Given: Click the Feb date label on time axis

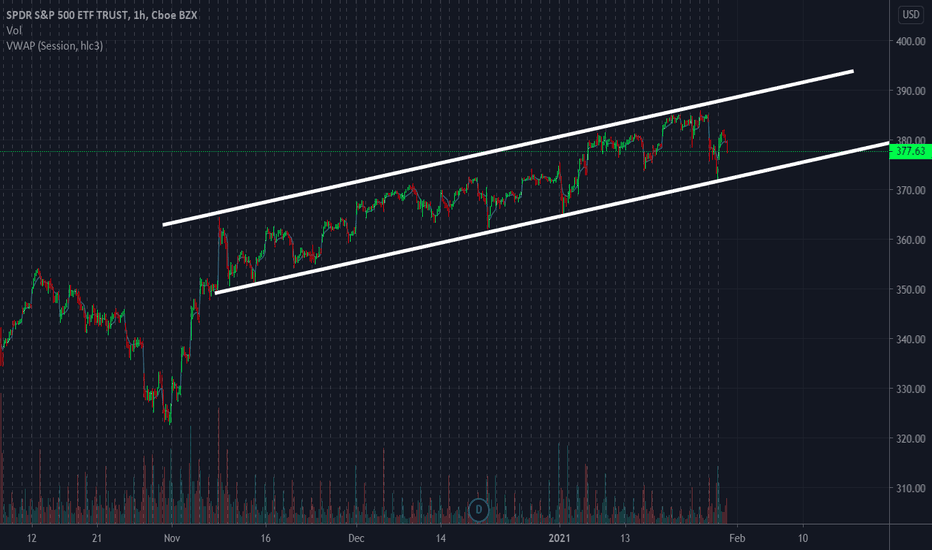Looking at the screenshot, I should click(x=736, y=538).
